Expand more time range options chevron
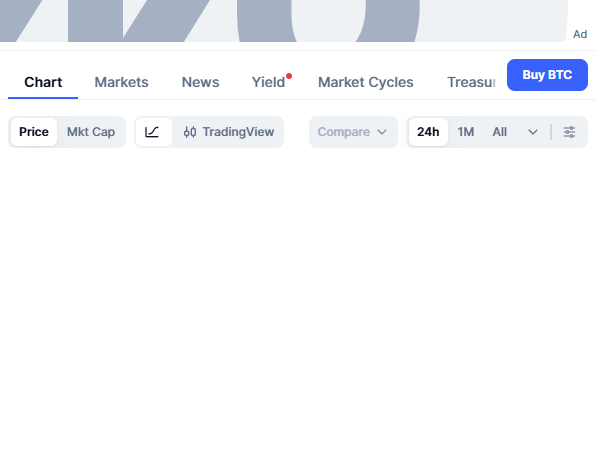Viewport: 596px width, 470px height. coord(533,132)
